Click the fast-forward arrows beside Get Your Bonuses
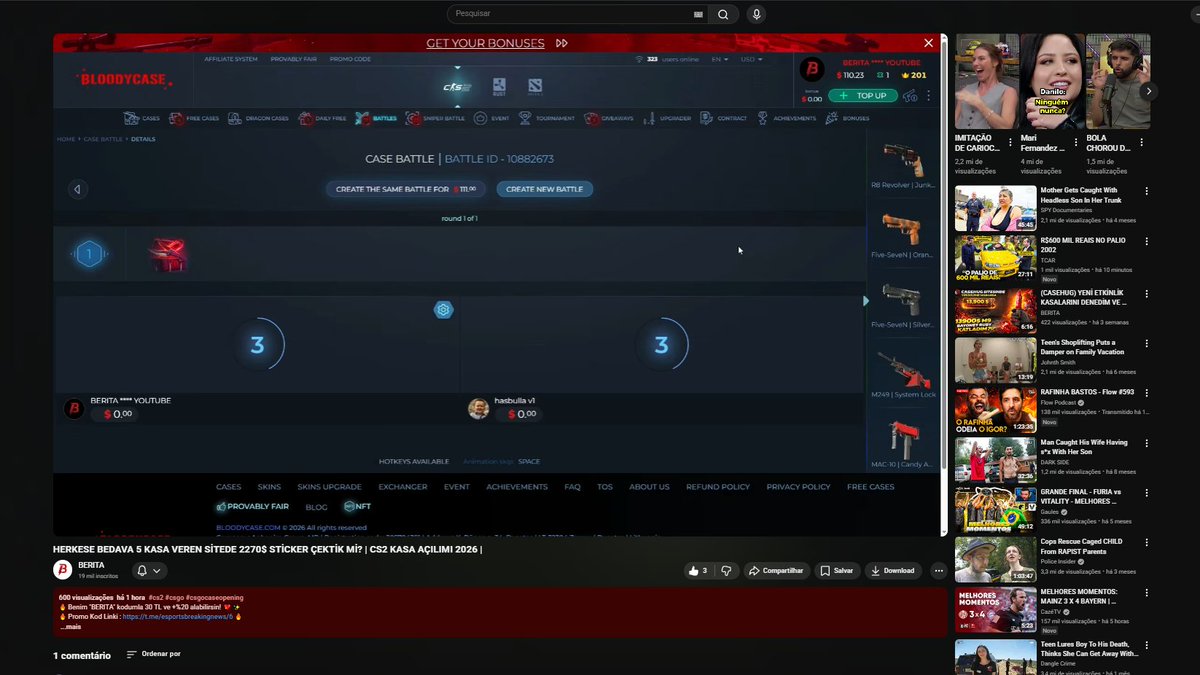The width and height of the screenshot is (1200, 675). (562, 43)
